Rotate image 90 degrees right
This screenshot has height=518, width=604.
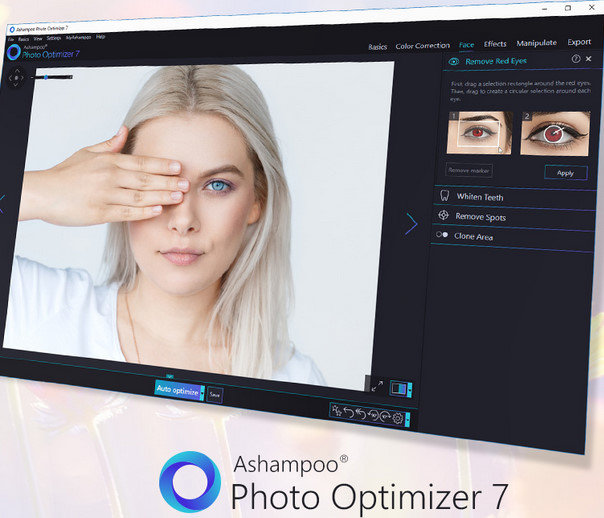385,417
